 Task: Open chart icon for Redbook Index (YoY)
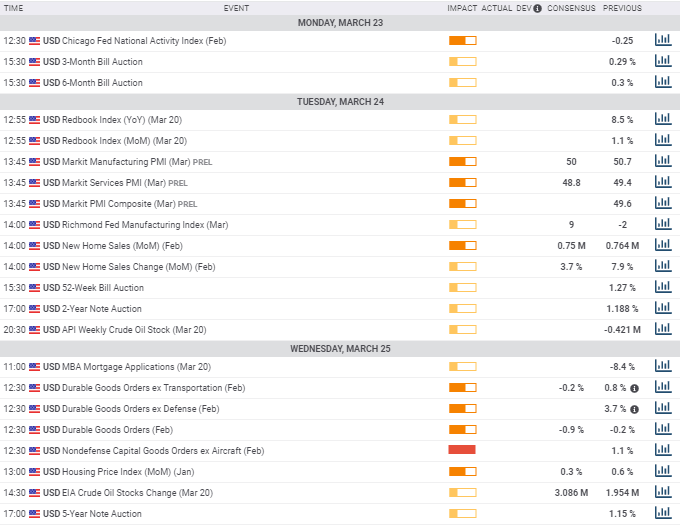tap(662, 119)
